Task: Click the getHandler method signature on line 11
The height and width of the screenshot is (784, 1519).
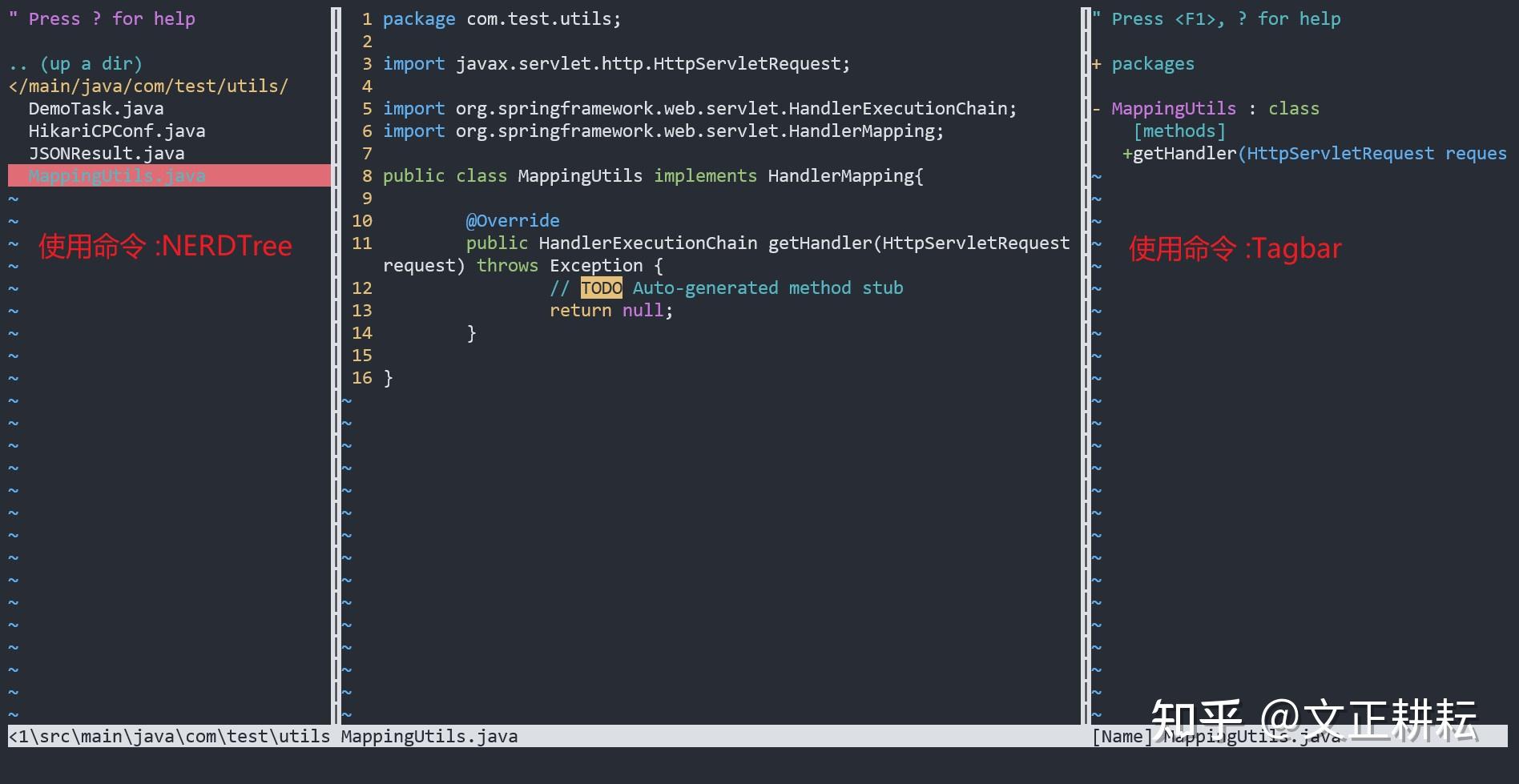Action: (768, 243)
